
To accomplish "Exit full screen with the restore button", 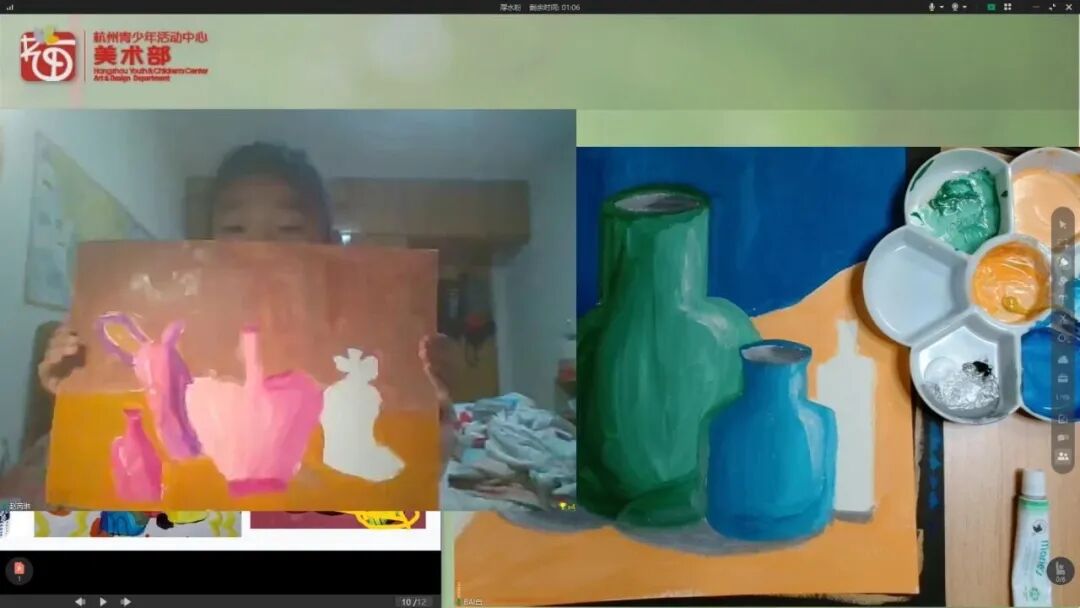I will tap(1053, 7).
